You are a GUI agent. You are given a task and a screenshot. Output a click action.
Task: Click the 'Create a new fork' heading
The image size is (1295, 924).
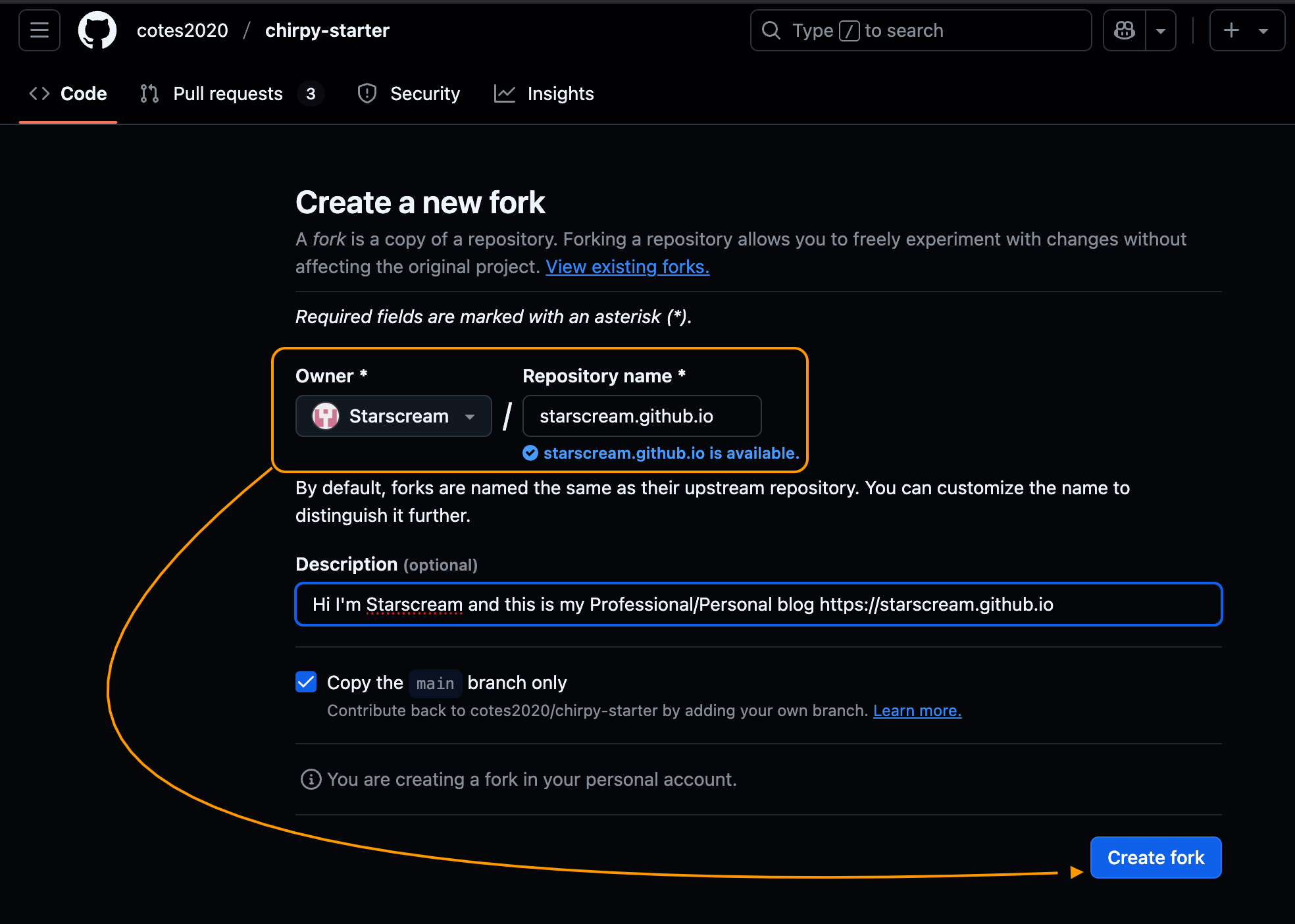(420, 202)
